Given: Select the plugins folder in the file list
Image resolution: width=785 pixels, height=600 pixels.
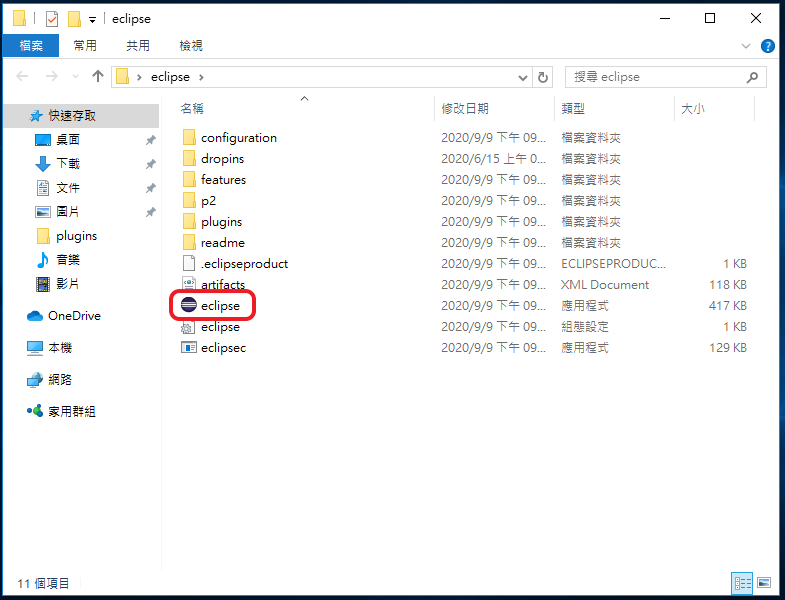Looking at the screenshot, I should coord(221,222).
